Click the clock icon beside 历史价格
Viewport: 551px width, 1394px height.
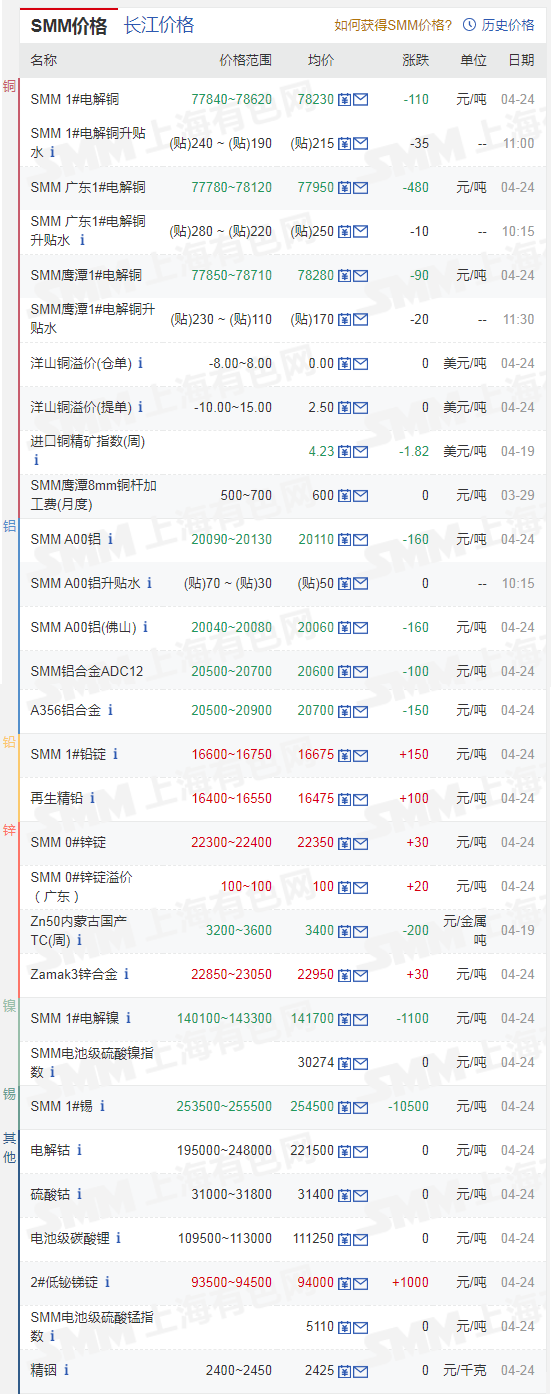point(471,25)
